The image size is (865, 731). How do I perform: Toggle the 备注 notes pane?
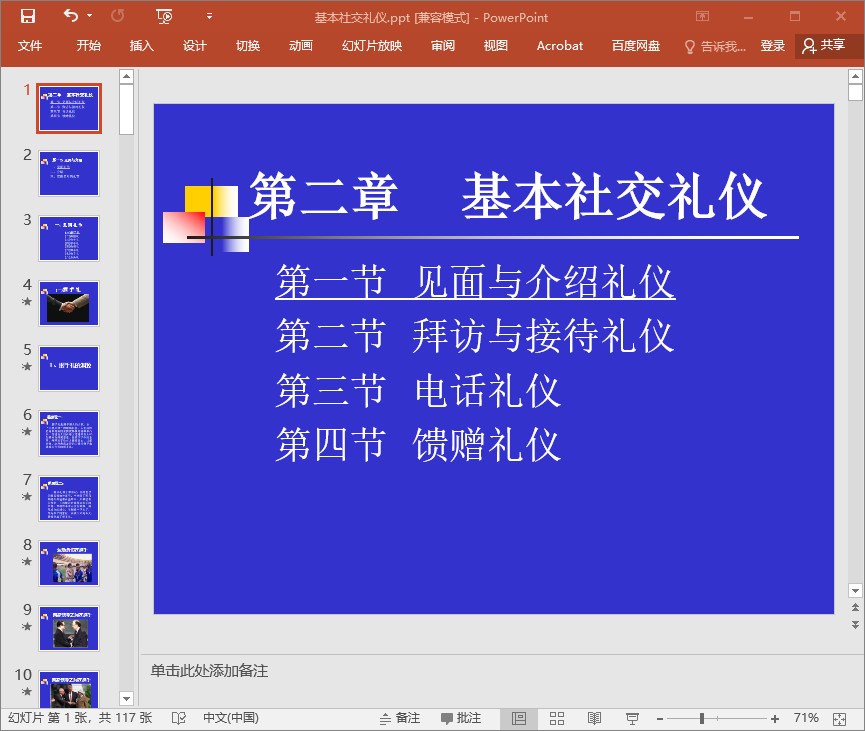point(399,718)
